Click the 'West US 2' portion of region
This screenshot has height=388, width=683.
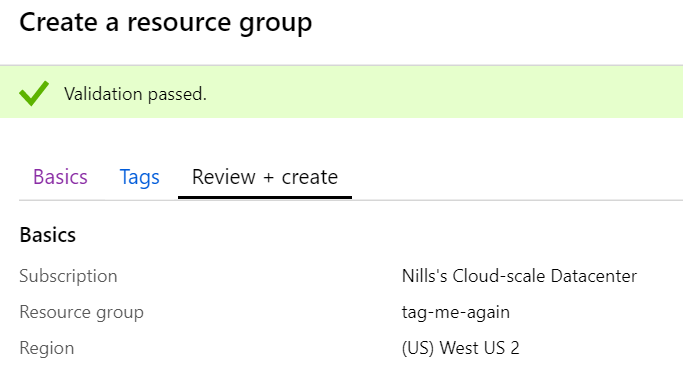[x=480, y=348]
